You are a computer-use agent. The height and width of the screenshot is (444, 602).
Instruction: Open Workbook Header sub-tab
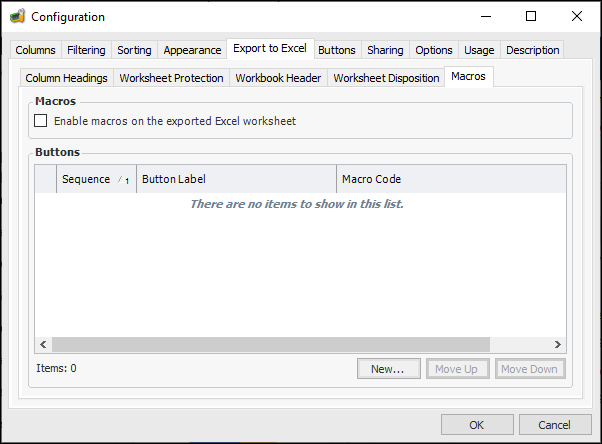pyautogui.click(x=278, y=78)
